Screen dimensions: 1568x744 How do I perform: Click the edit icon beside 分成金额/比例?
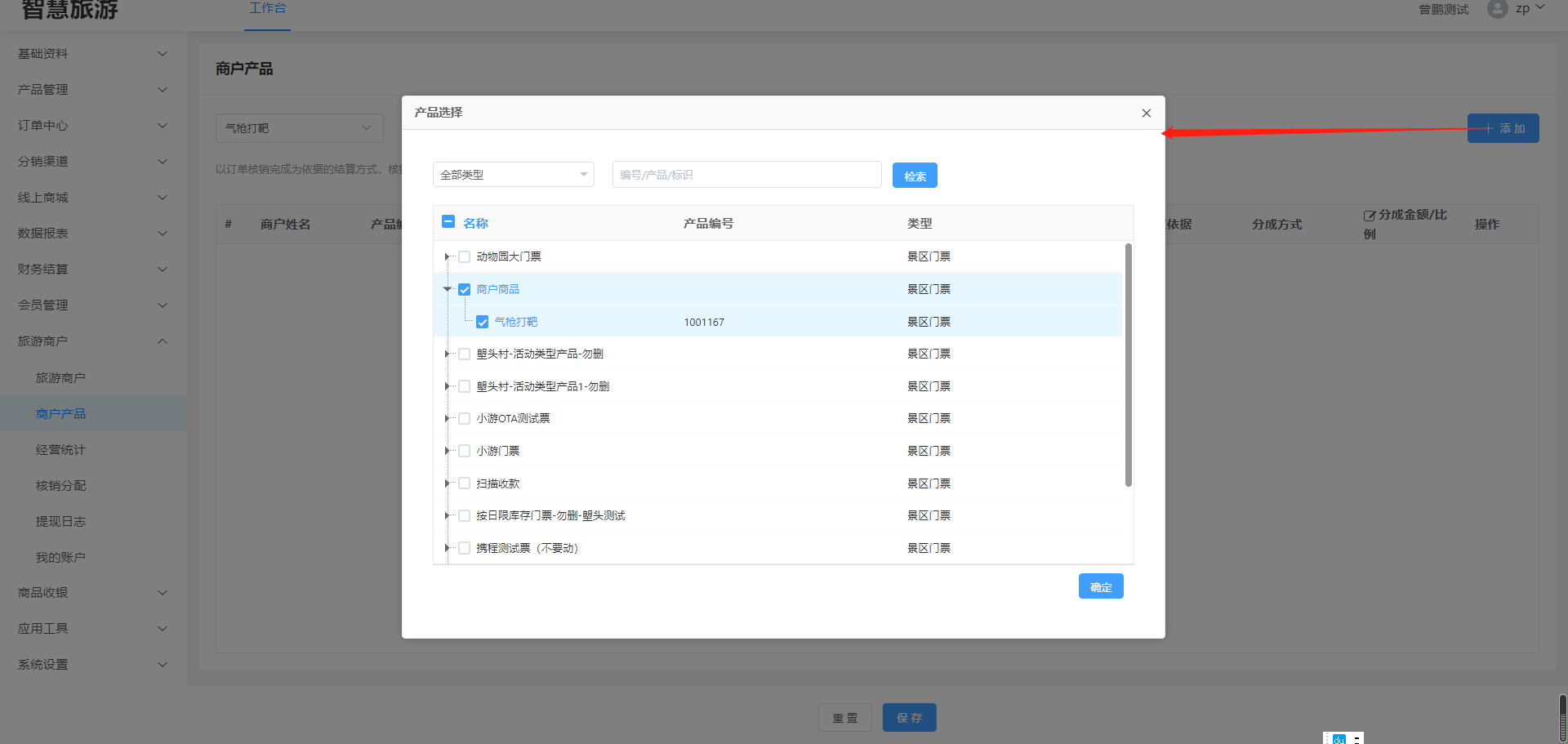pos(1370,216)
